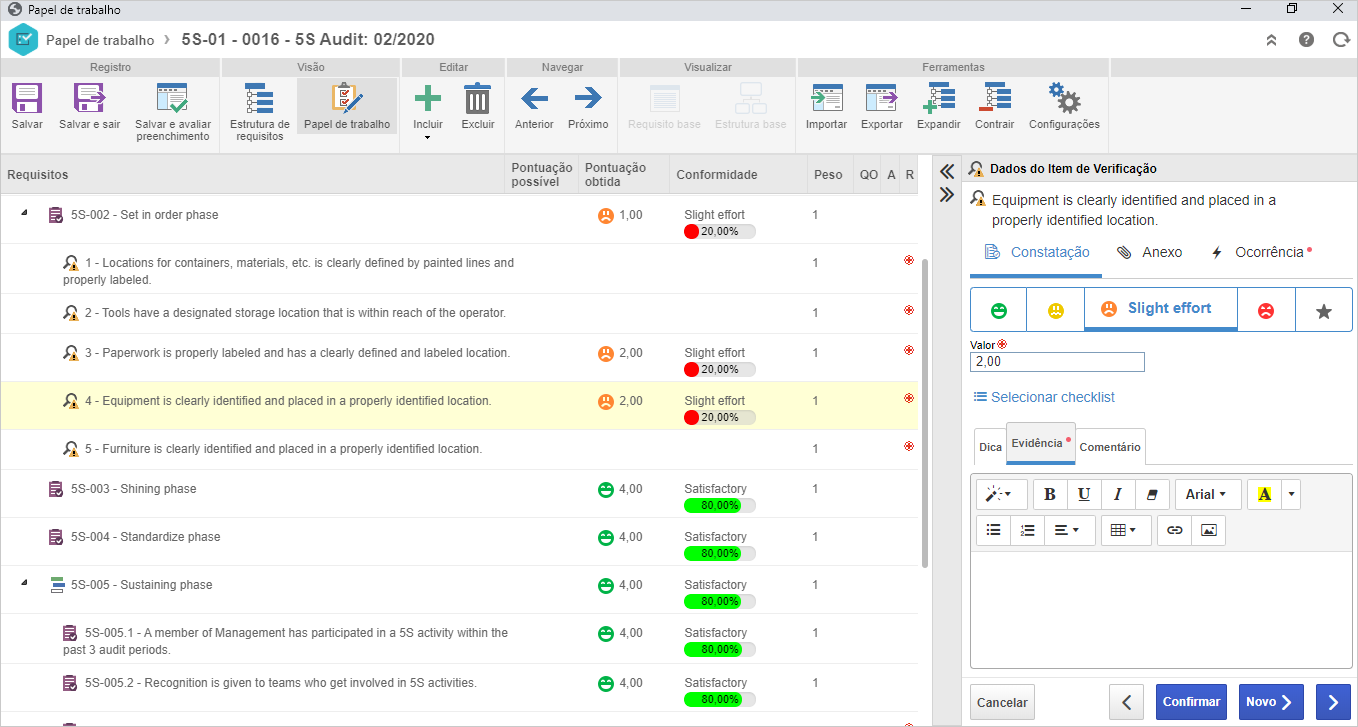Open the Evidência tab
This screenshot has width=1358, height=727.
click(x=1040, y=443)
